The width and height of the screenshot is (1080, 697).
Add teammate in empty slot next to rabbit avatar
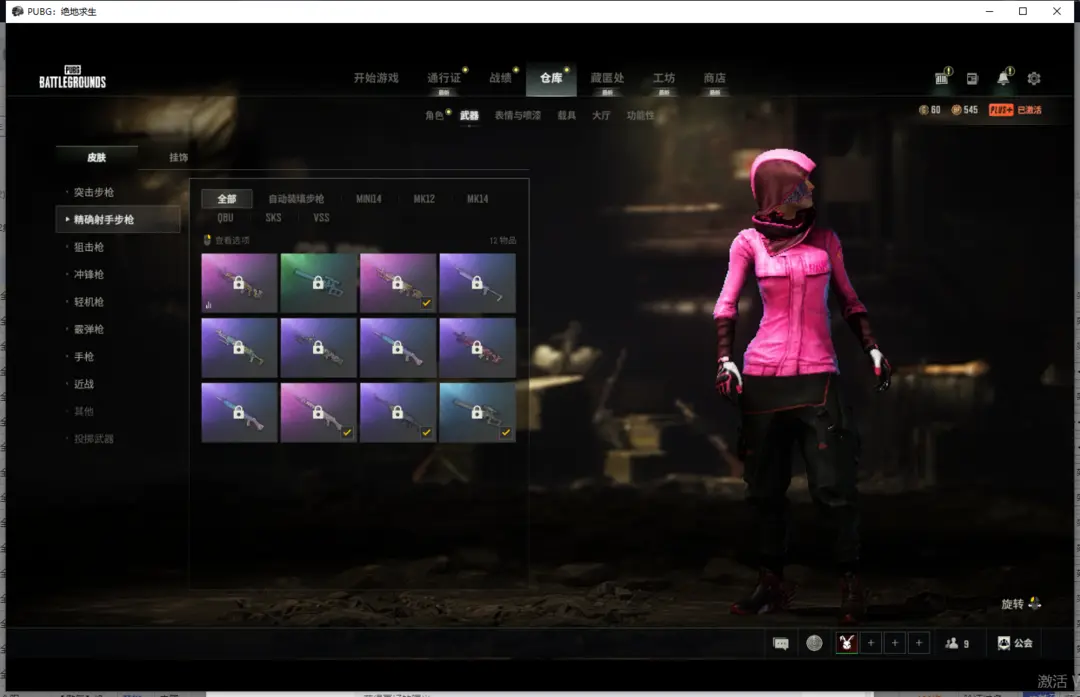(871, 643)
